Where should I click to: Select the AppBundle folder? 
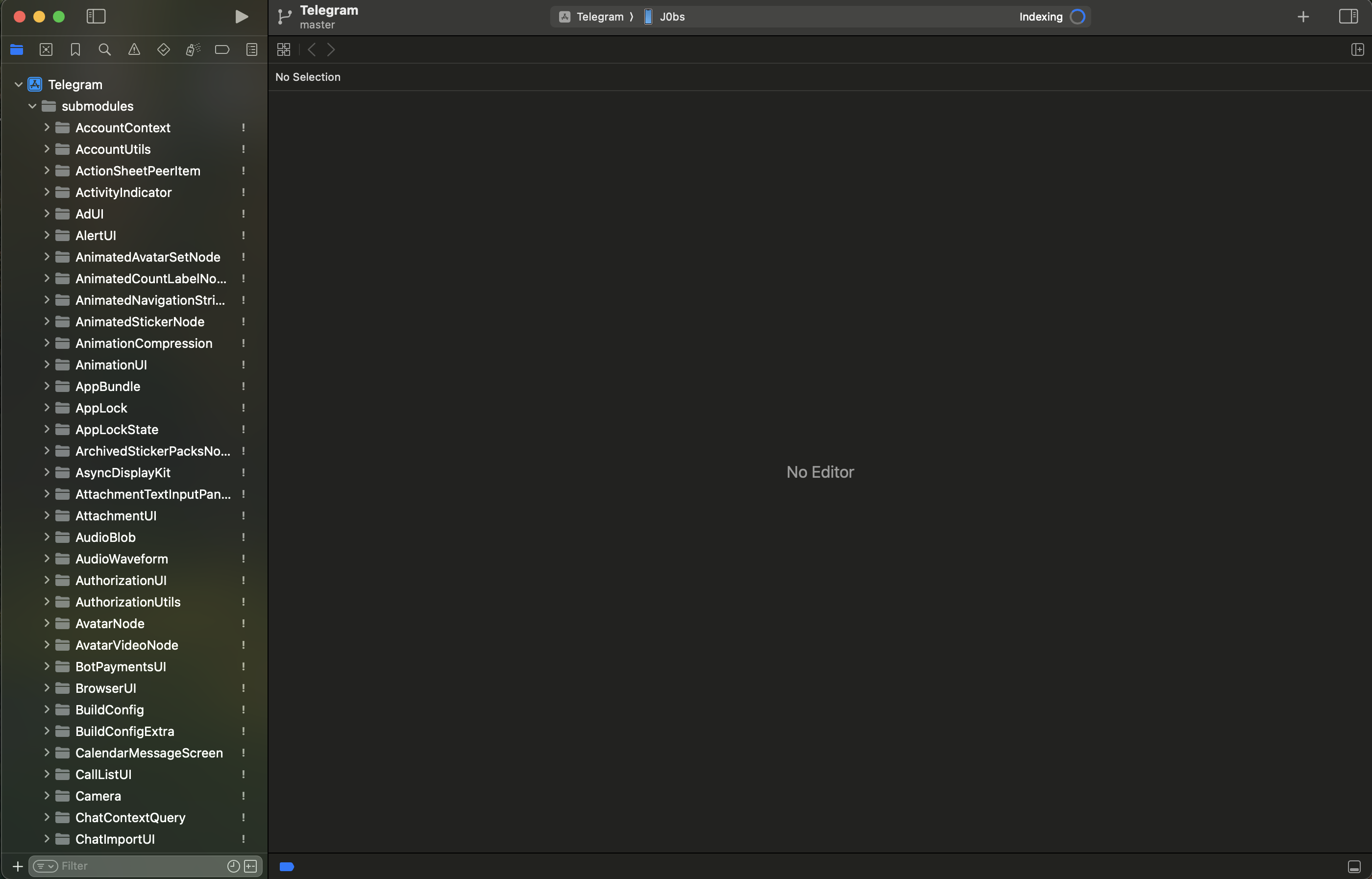click(x=134, y=387)
